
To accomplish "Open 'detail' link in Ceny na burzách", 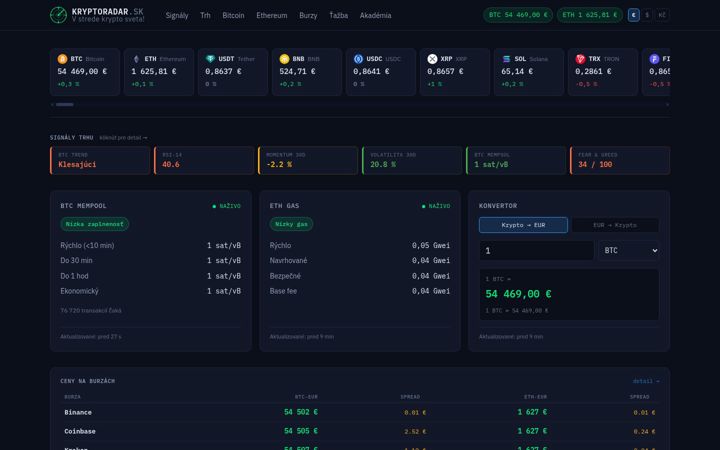I will (x=646, y=381).
